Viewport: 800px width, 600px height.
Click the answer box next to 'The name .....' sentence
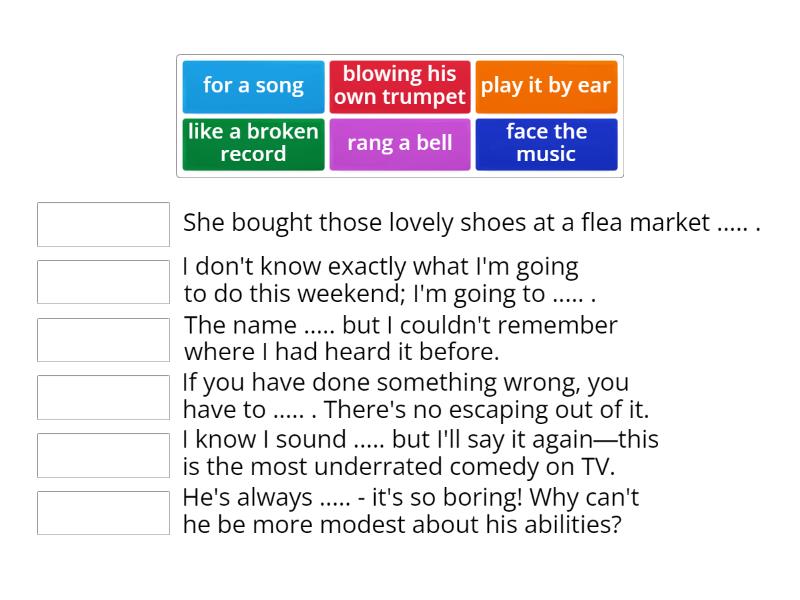[103, 339]
